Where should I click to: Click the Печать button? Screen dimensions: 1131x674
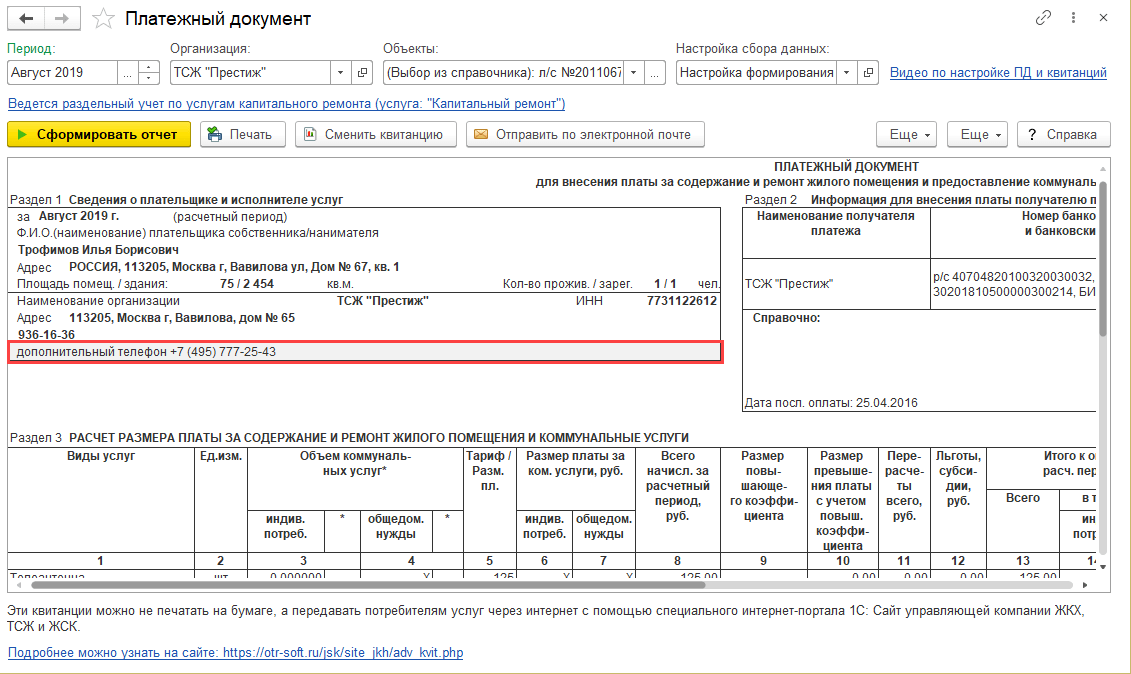pyautogui.click(x=242, y=134)
